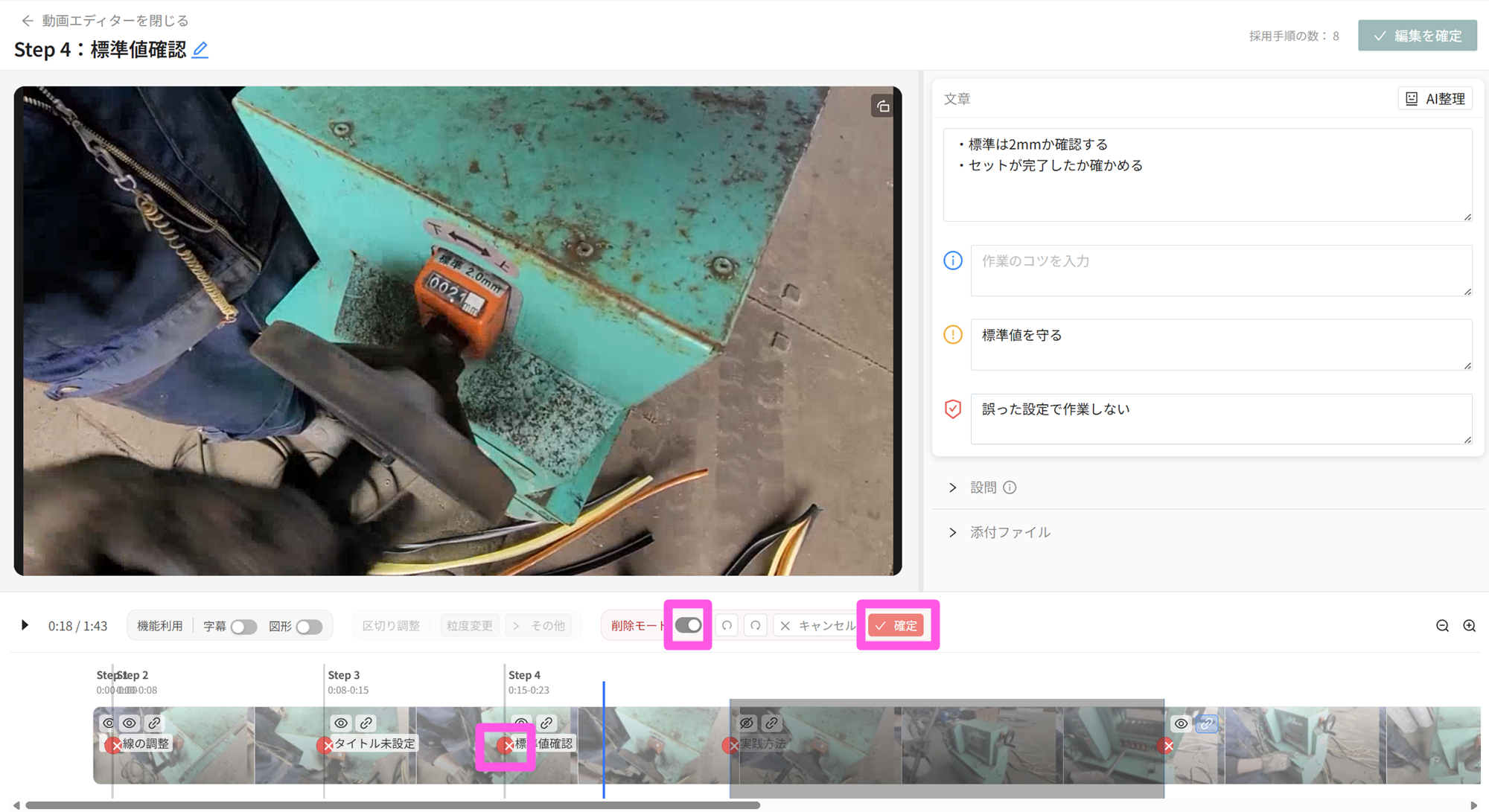Toggle the 図形 shapes switch
Viewport: 1489px width, 812px height.
coord(309,627)
